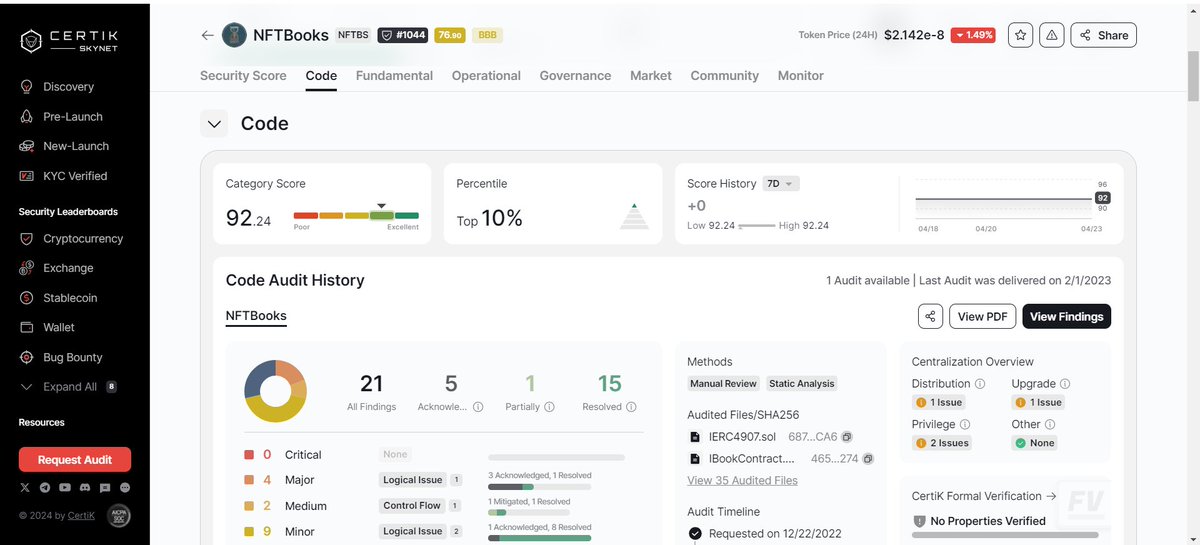Copy the IBookContract file hash
The width and height of the screenshot is (1200, 545).
pyautogui.click(x=868, y=459)
